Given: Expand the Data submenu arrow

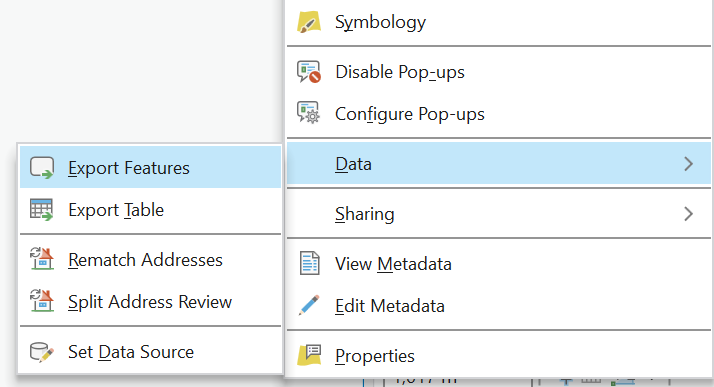Looking at the screenshot, I should click(688, 164).
